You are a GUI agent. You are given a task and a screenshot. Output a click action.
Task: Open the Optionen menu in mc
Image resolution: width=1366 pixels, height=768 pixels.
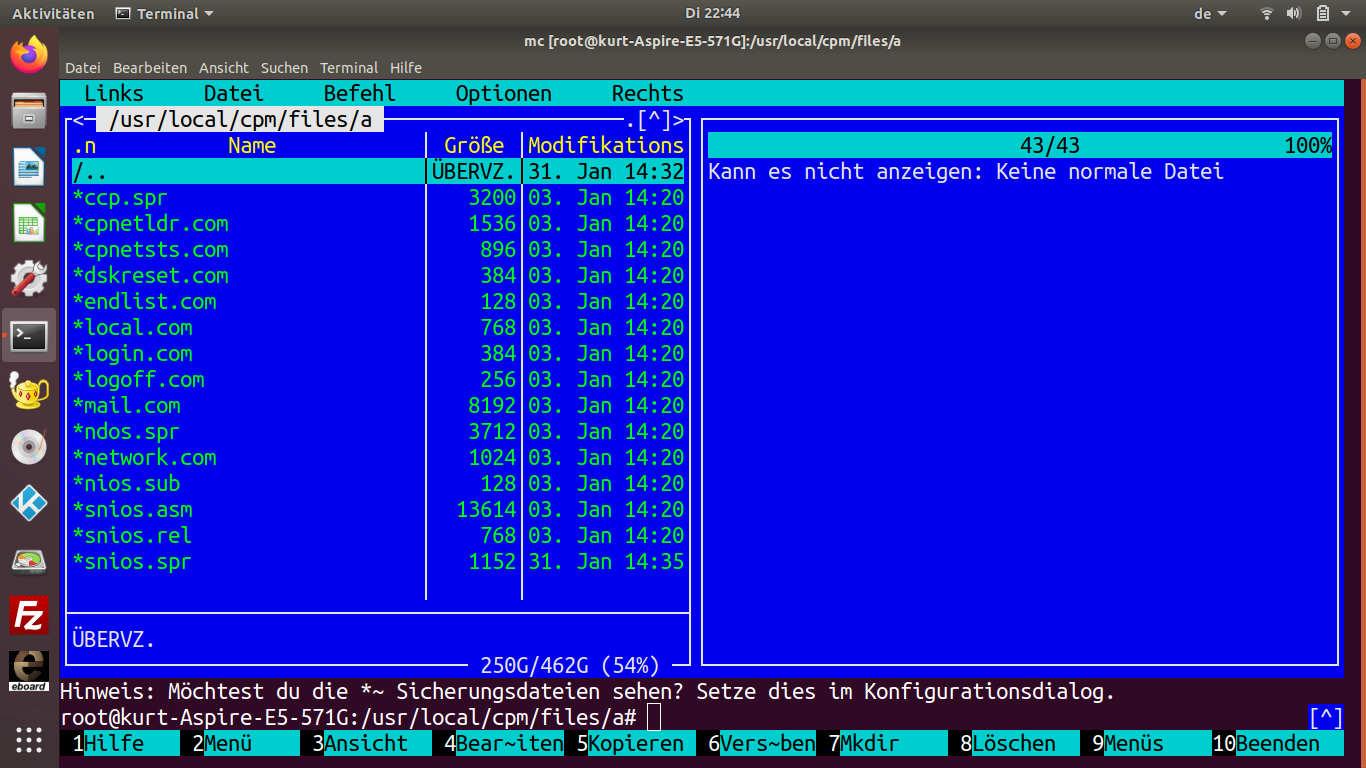click(x=503, y=94)
